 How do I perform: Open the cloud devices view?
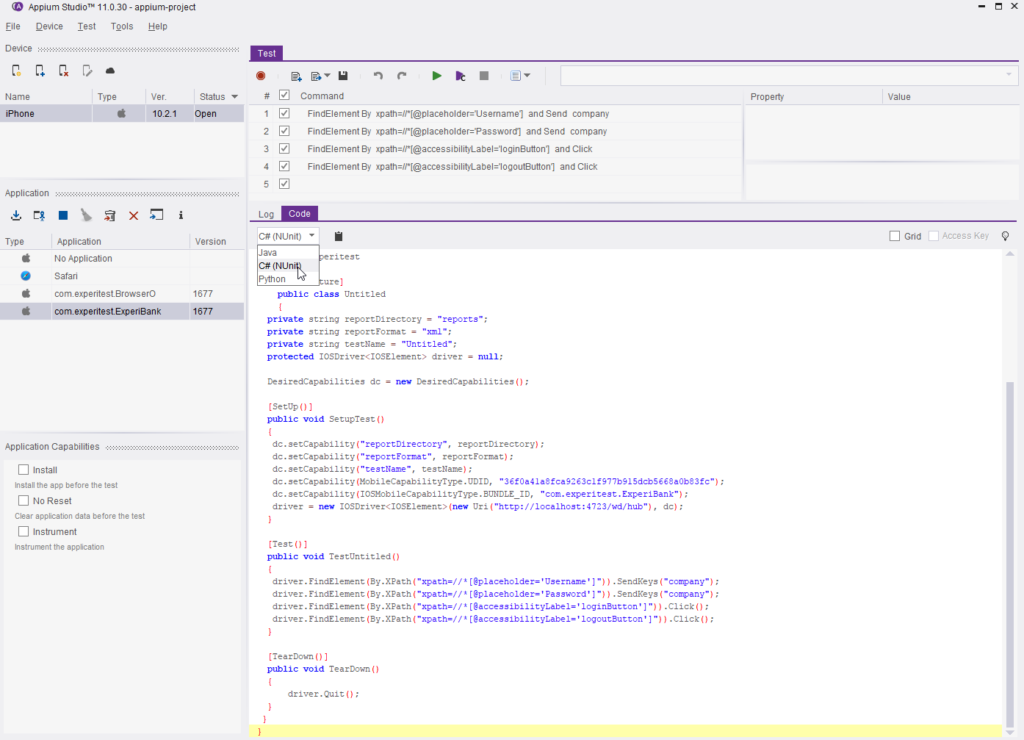[110, 71]
